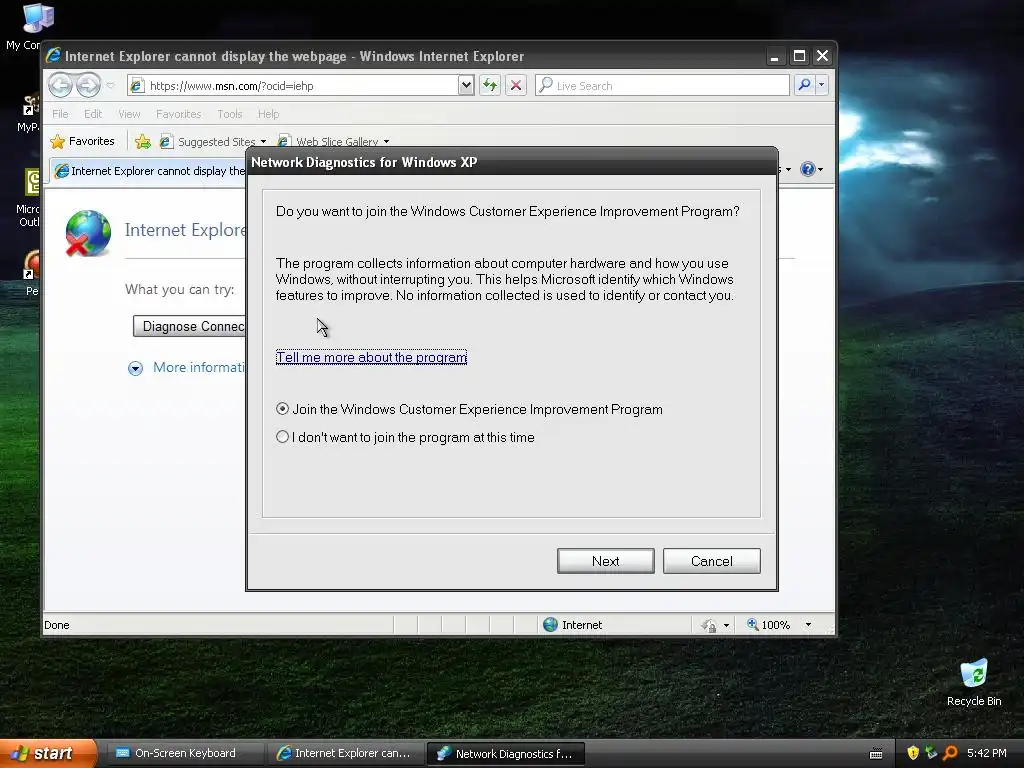1024x768 pixels.
Task: Open 'Tell me more about the program' link
Action: click(x=371, y=357)
